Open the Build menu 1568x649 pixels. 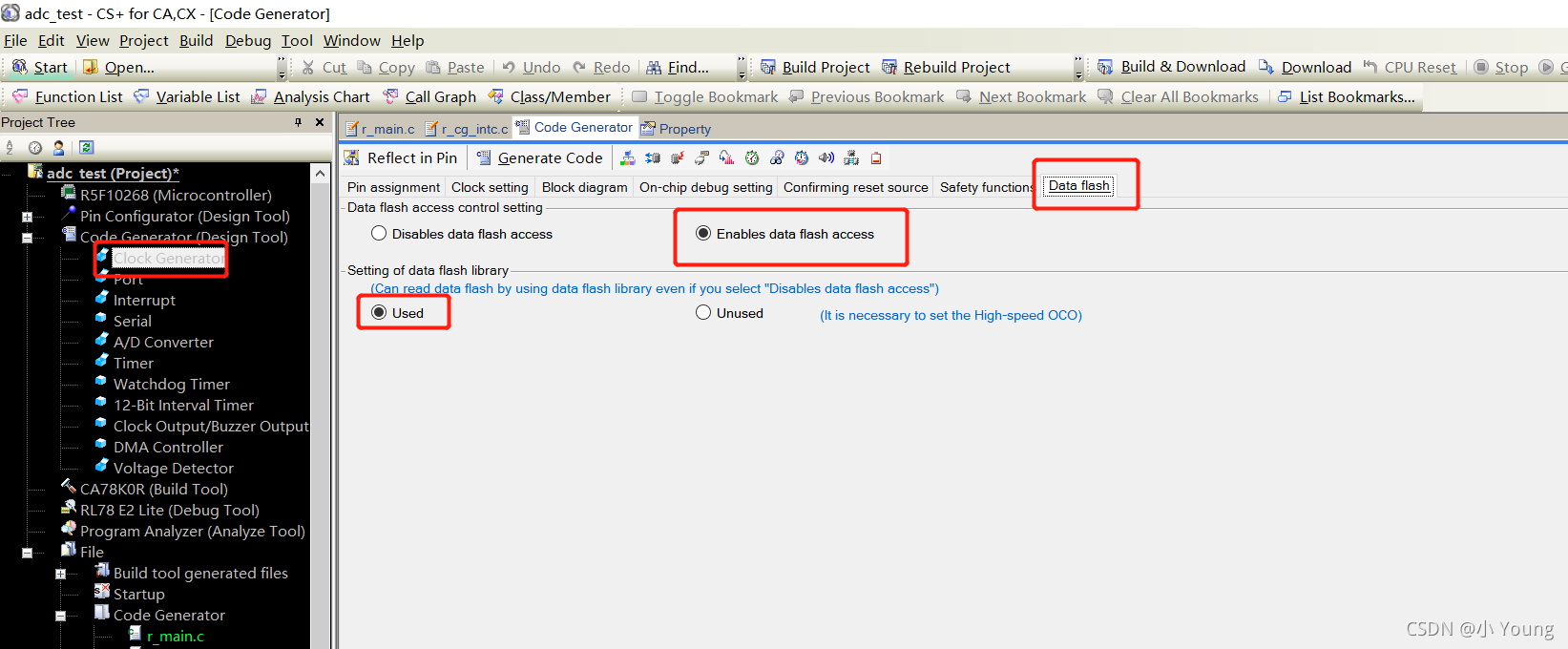tap(197, 40)
